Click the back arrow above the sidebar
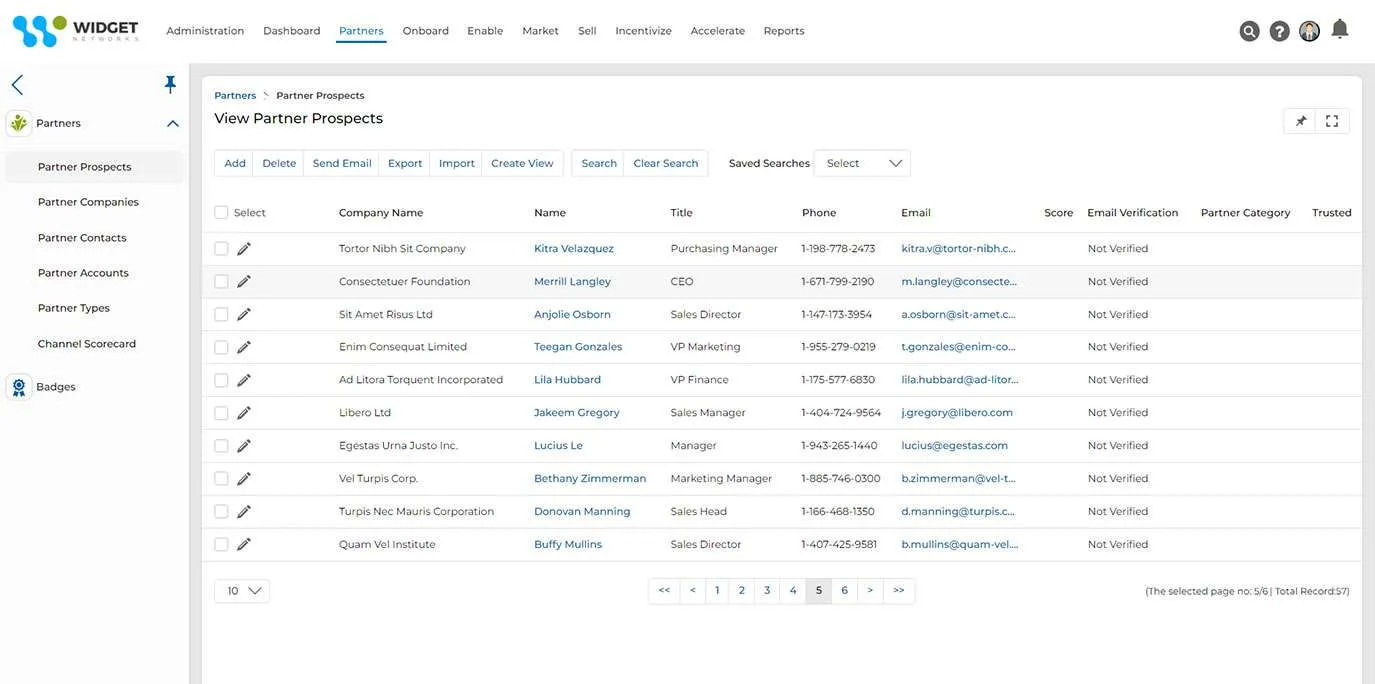The image size is (1375, 684). [x=16, y=83]
